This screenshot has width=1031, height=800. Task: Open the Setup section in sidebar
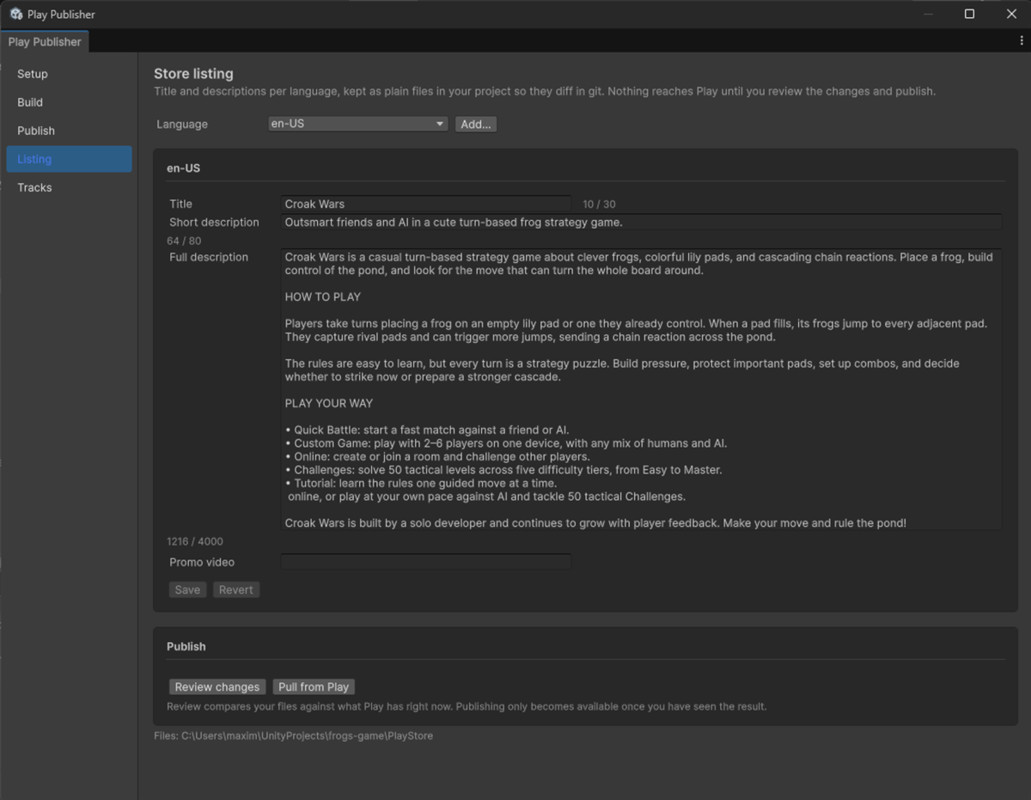69,74
